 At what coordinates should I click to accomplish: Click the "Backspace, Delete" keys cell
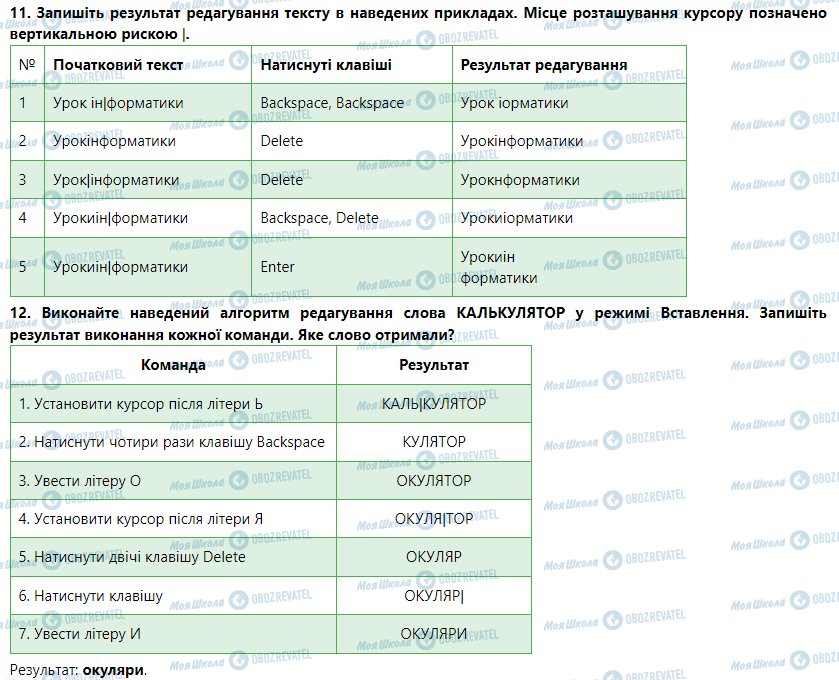pyautogui.click(x=319, y=218)
